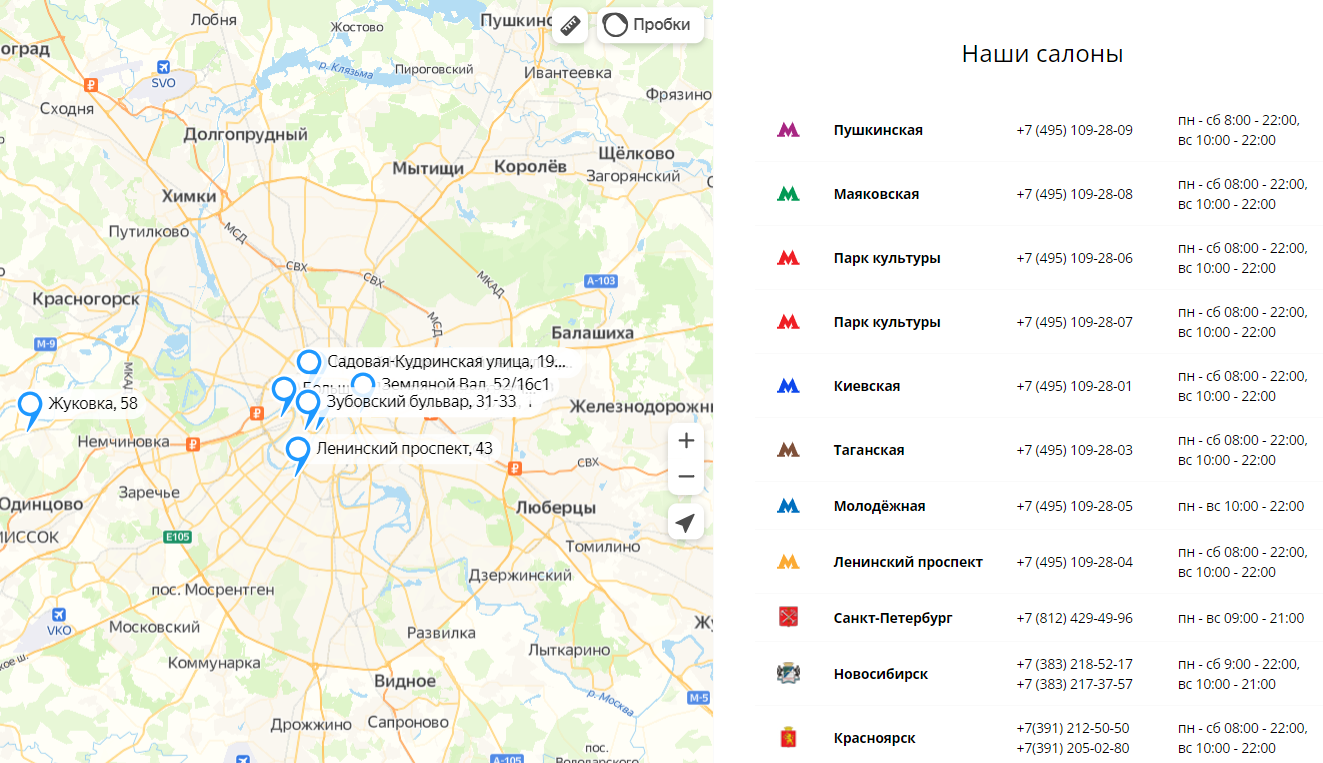
Task: Open the Ленинский проспект, 43 map pin
Action: [x=298, y=454]
